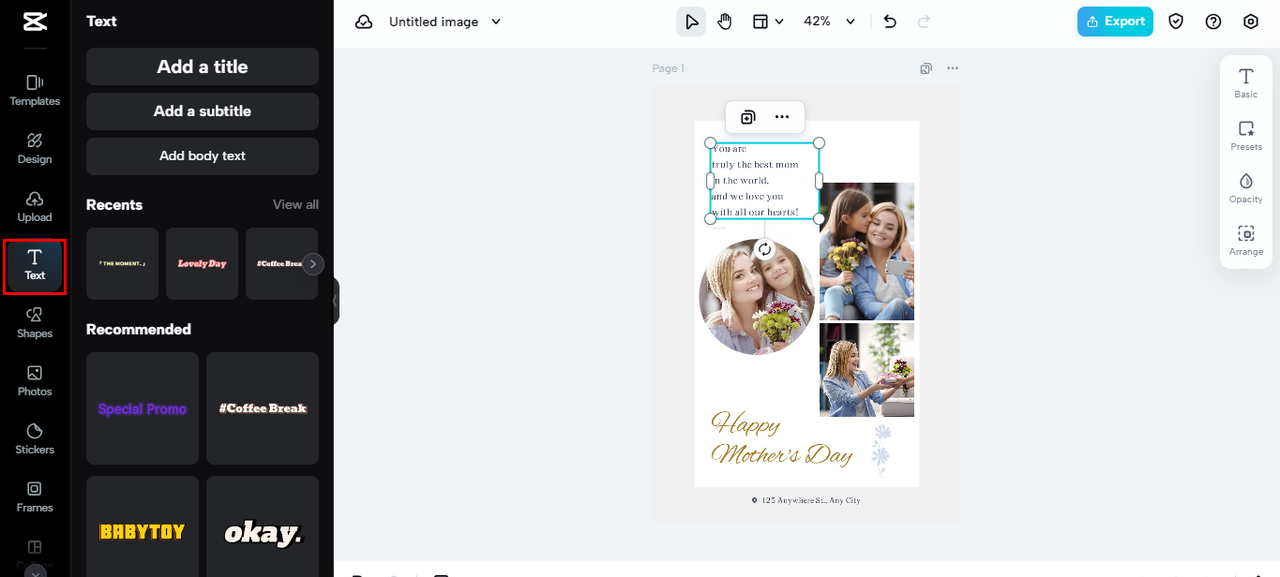
Task: Open text Presets panel
Action: [1246, 135]
